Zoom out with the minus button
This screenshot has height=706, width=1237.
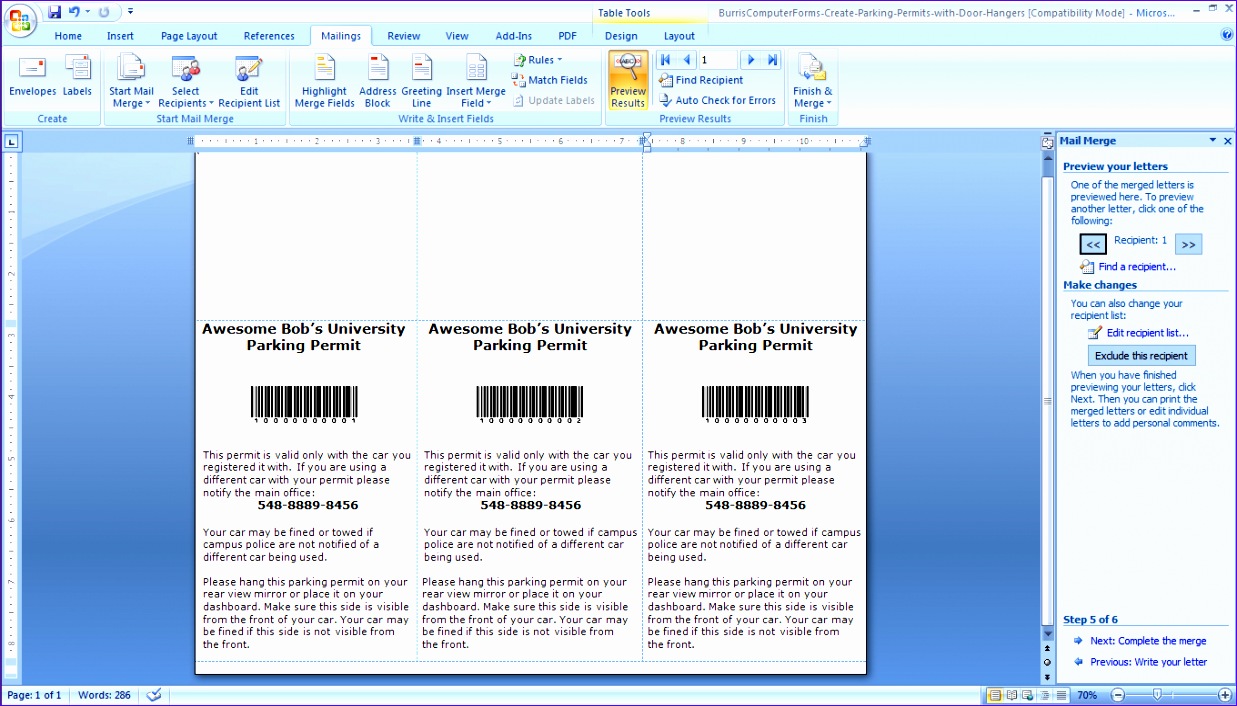pos(1118,695)
